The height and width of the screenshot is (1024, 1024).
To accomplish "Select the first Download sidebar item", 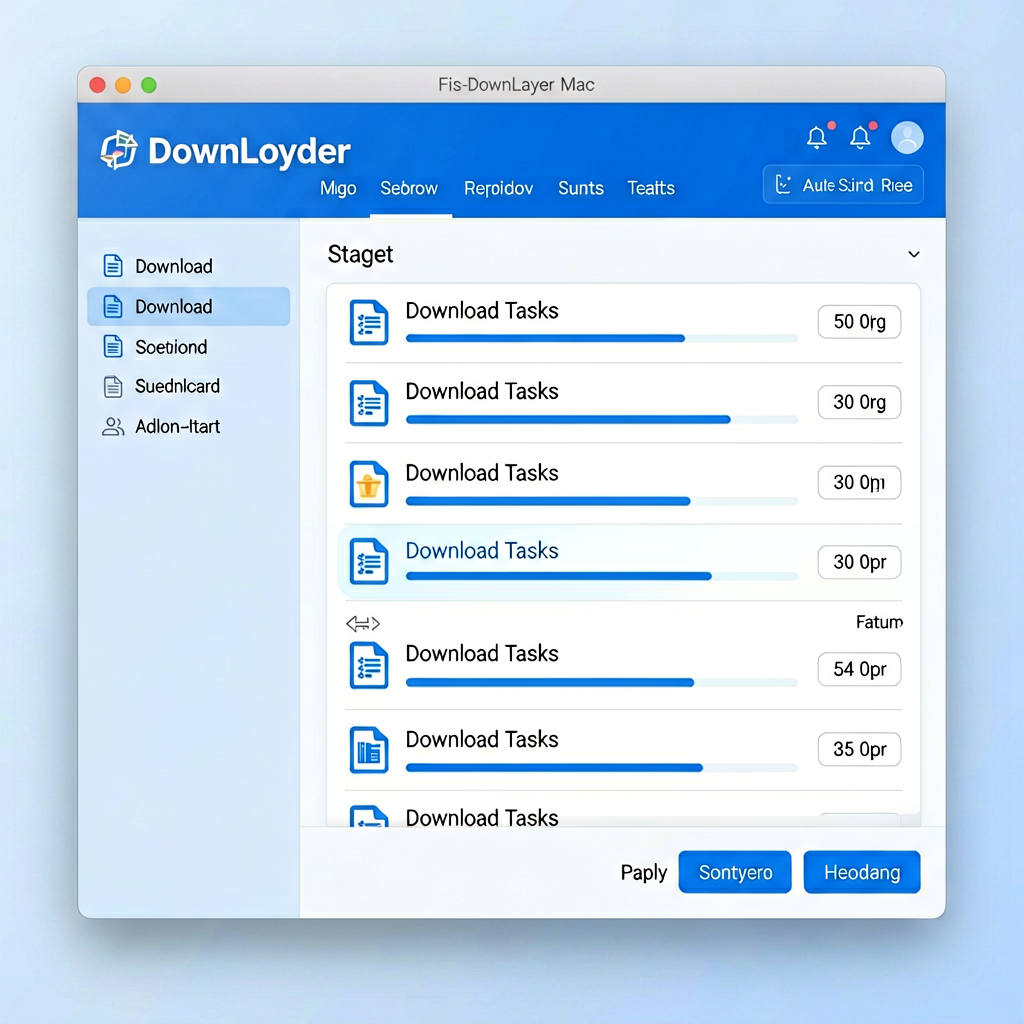I will click(188, 266).
